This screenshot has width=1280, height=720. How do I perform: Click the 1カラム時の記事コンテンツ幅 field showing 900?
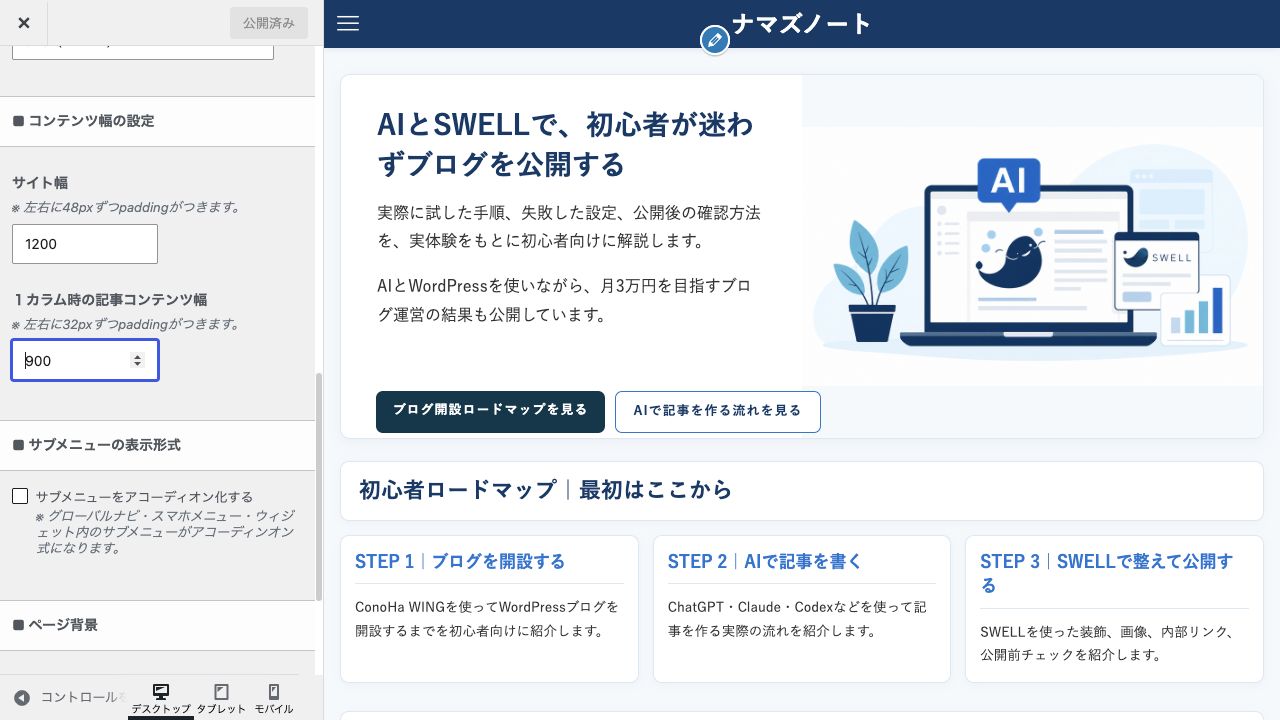coord(85,361)
